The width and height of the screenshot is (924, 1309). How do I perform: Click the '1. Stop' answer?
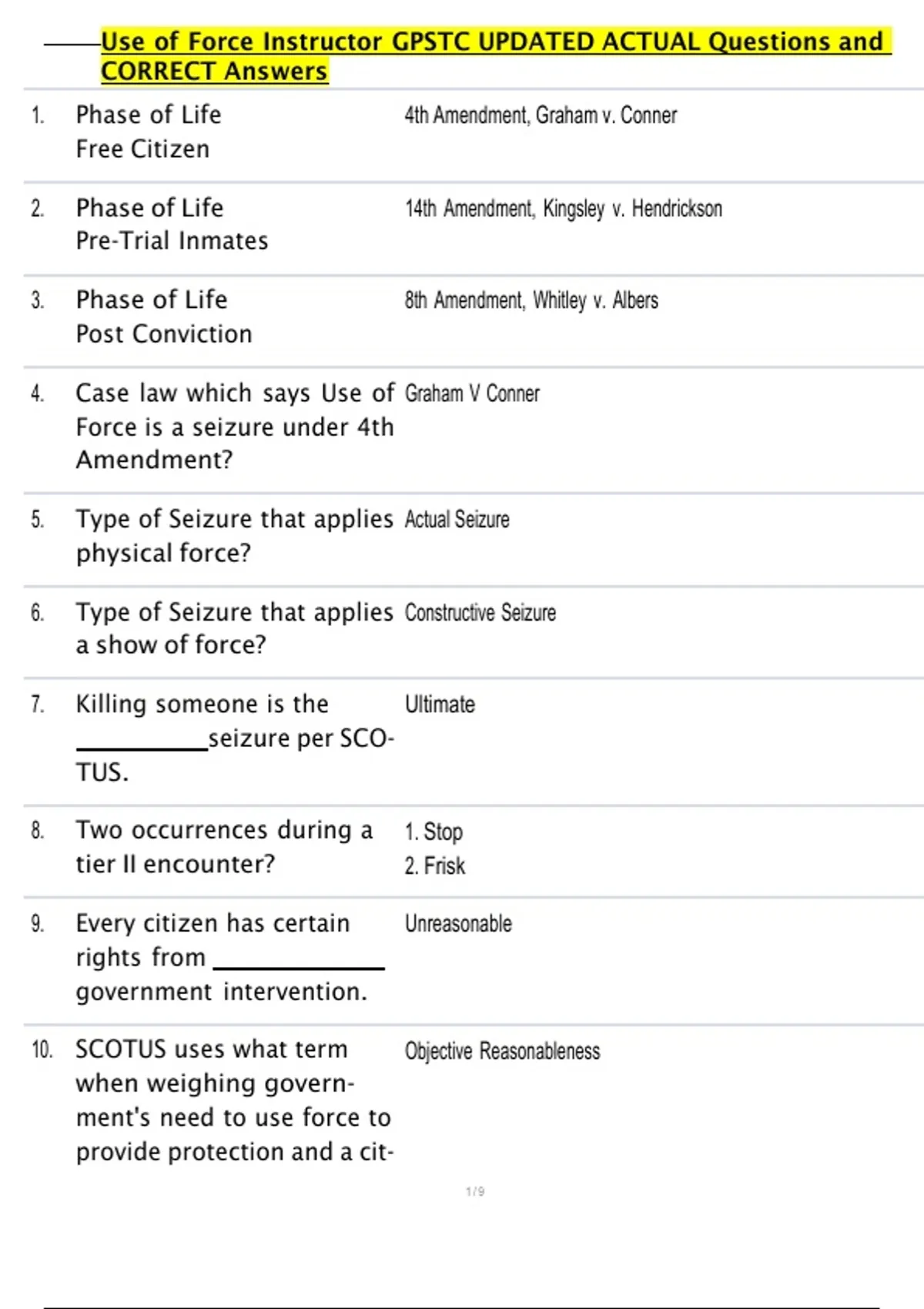pos(434,832)
